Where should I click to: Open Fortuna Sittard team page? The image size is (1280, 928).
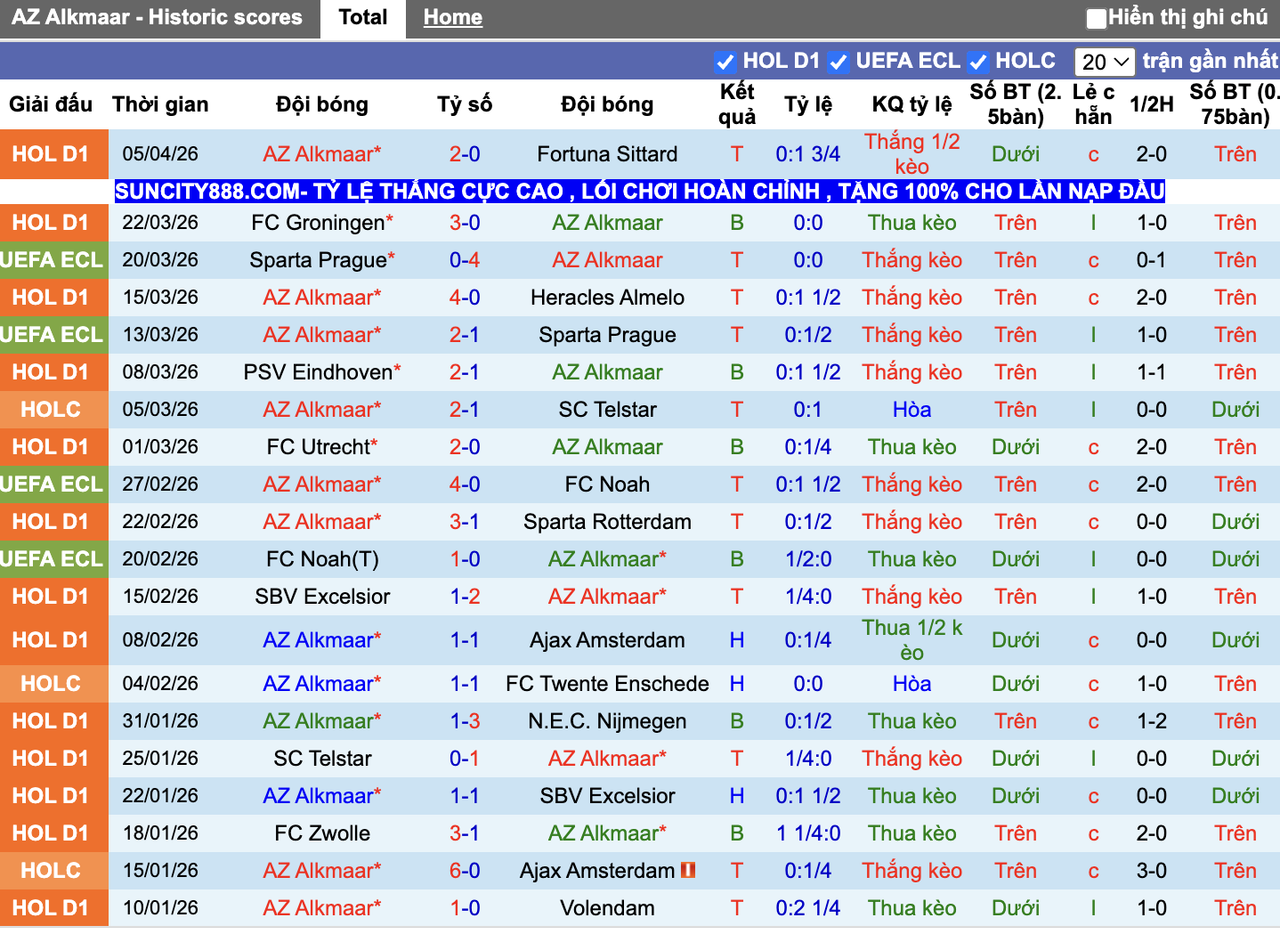point(607,154)
